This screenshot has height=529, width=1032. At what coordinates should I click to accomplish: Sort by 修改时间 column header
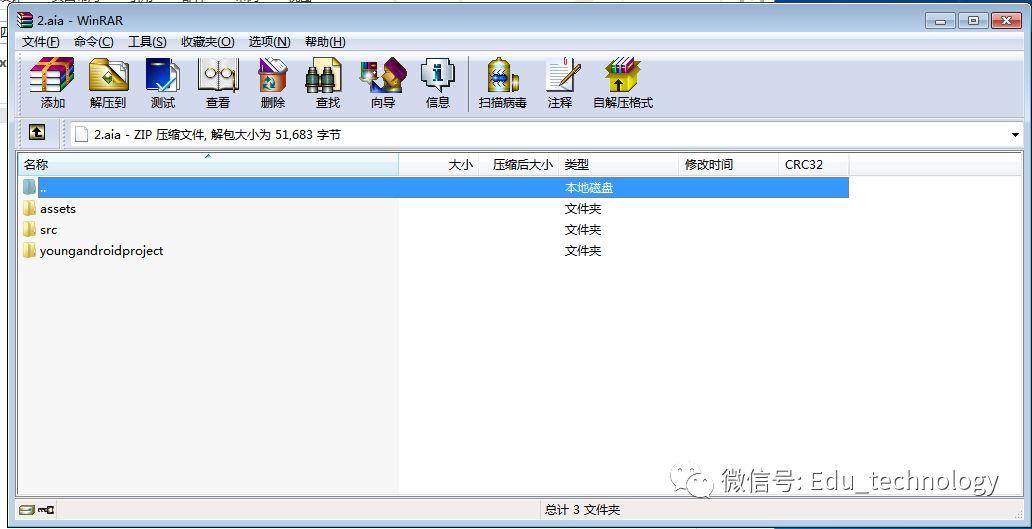(x=728, y=164)
